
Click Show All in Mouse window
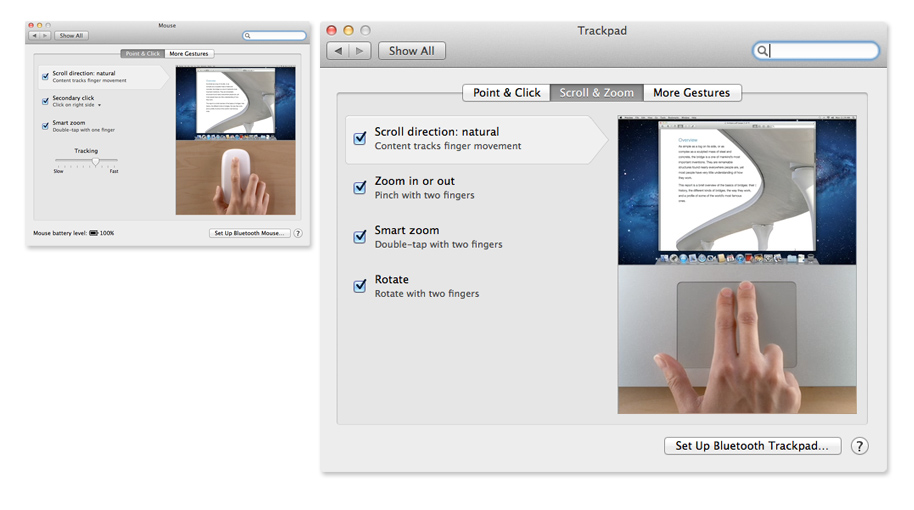click(x=71, y=36)
